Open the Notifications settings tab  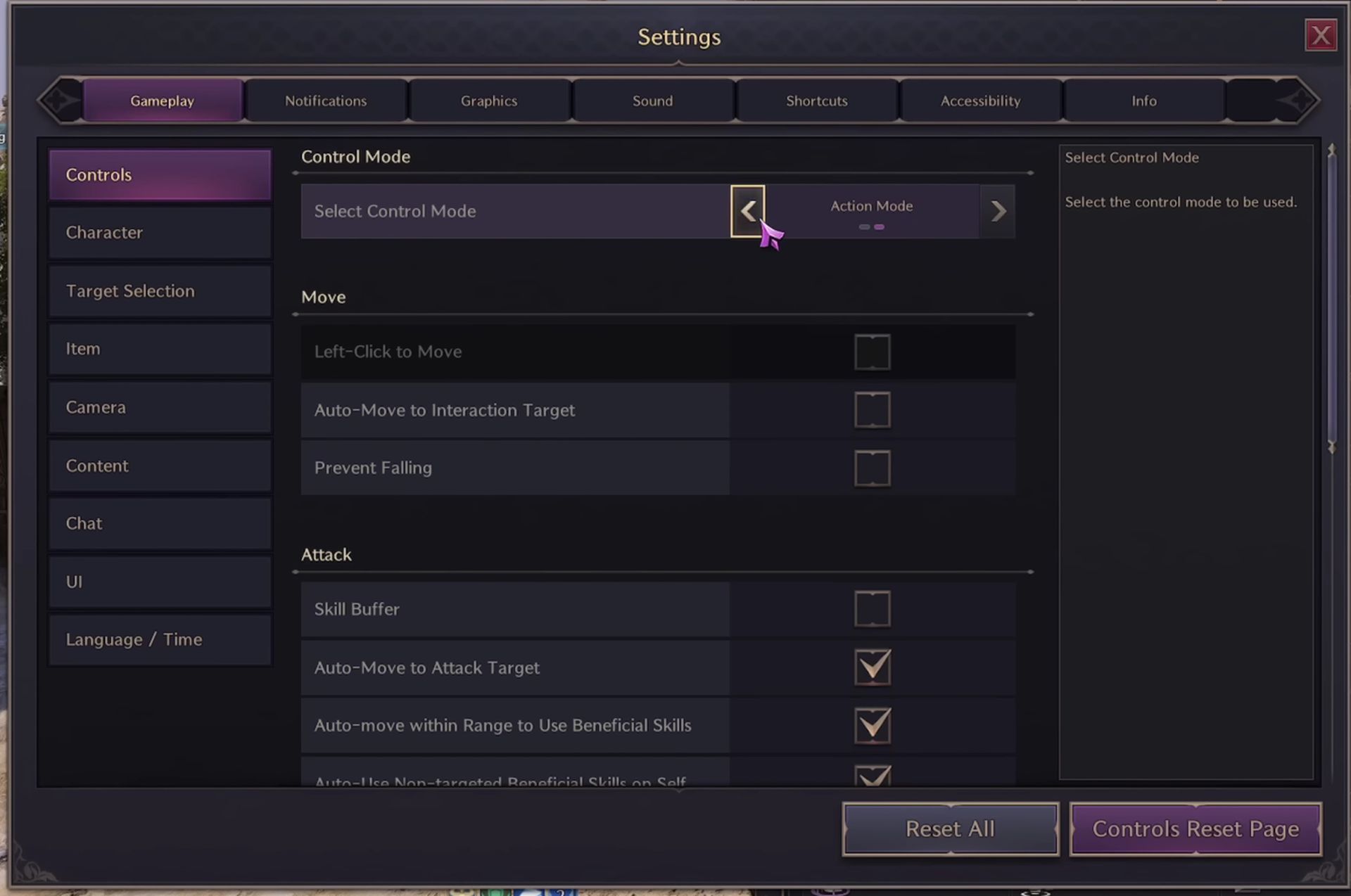pos(326,99)
